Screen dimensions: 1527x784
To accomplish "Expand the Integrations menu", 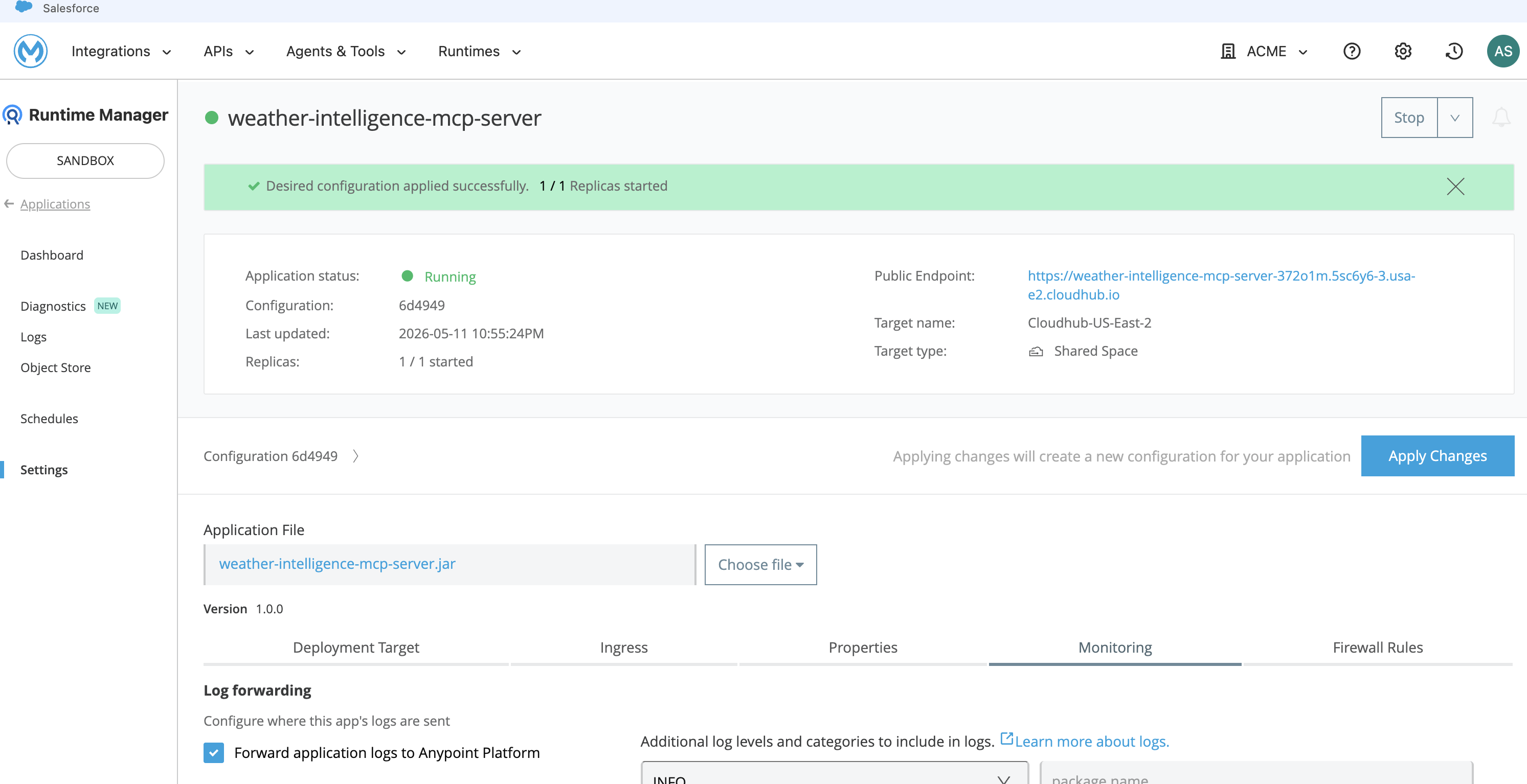I will tap(122, 52).
